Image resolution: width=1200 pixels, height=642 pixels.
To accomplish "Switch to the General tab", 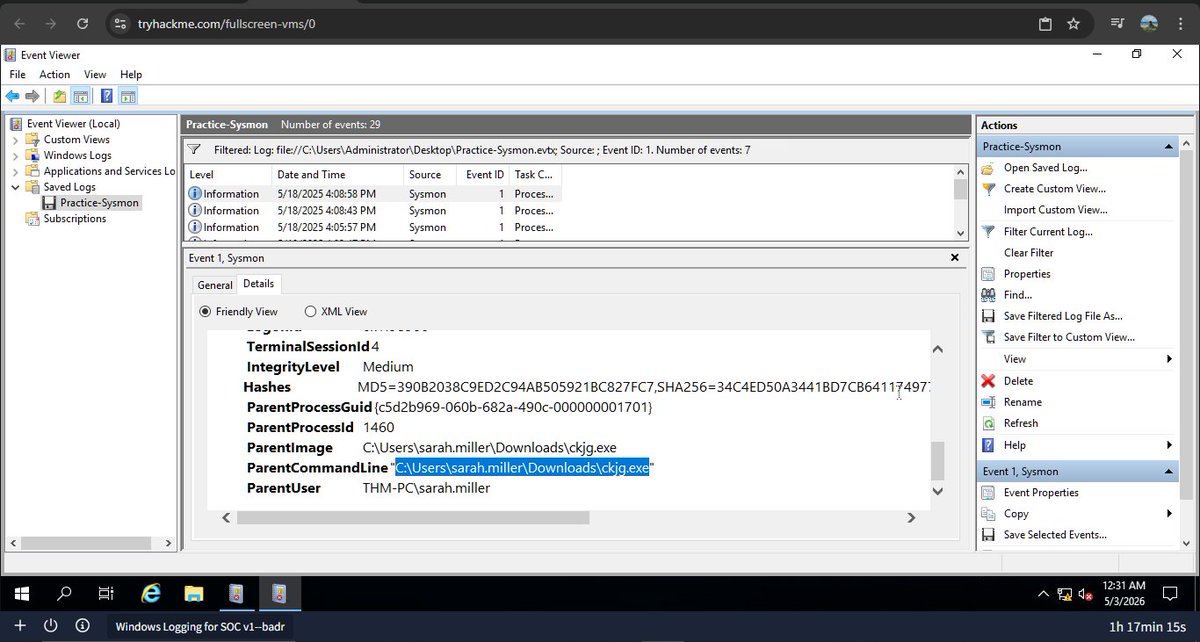I will pos(215,285).
